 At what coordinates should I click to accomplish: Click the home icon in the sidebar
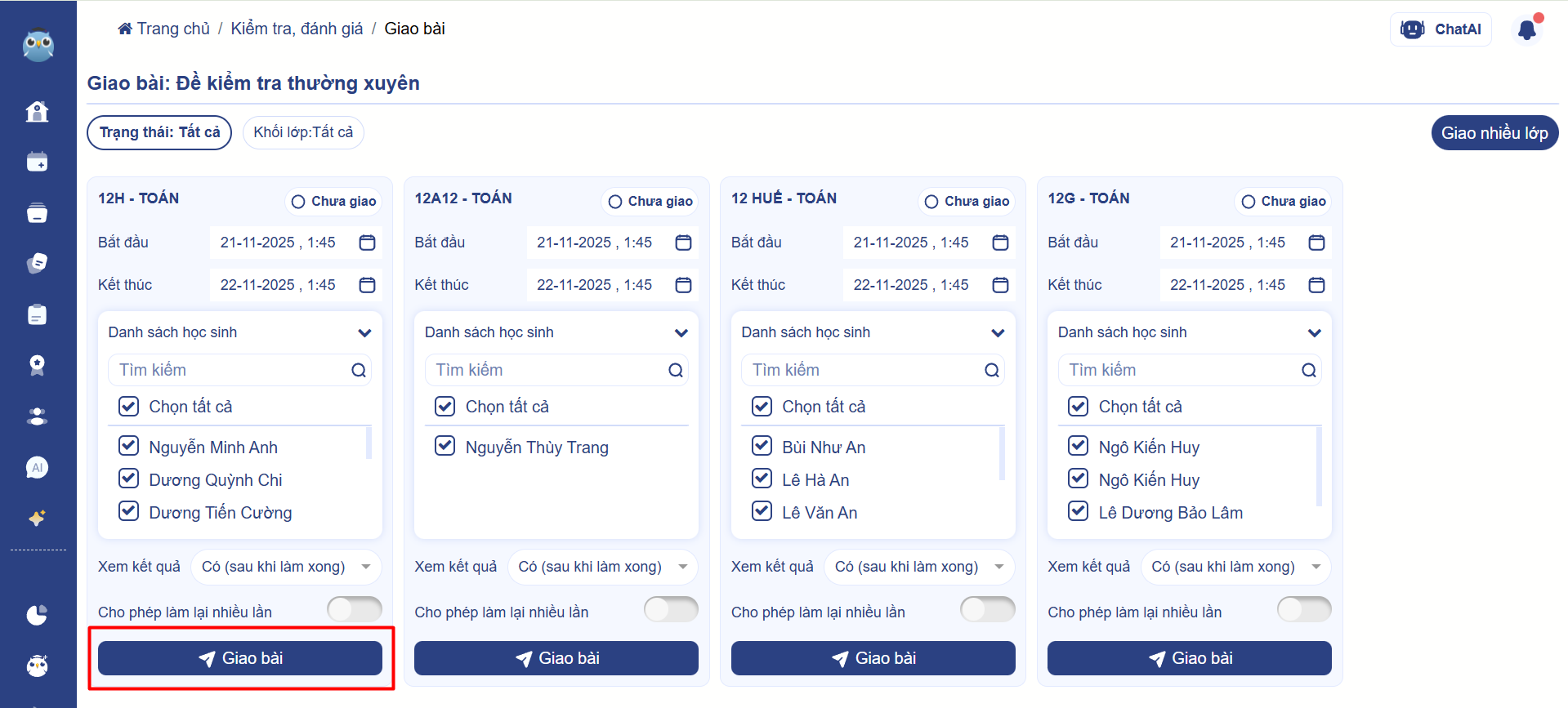(37, 111)
